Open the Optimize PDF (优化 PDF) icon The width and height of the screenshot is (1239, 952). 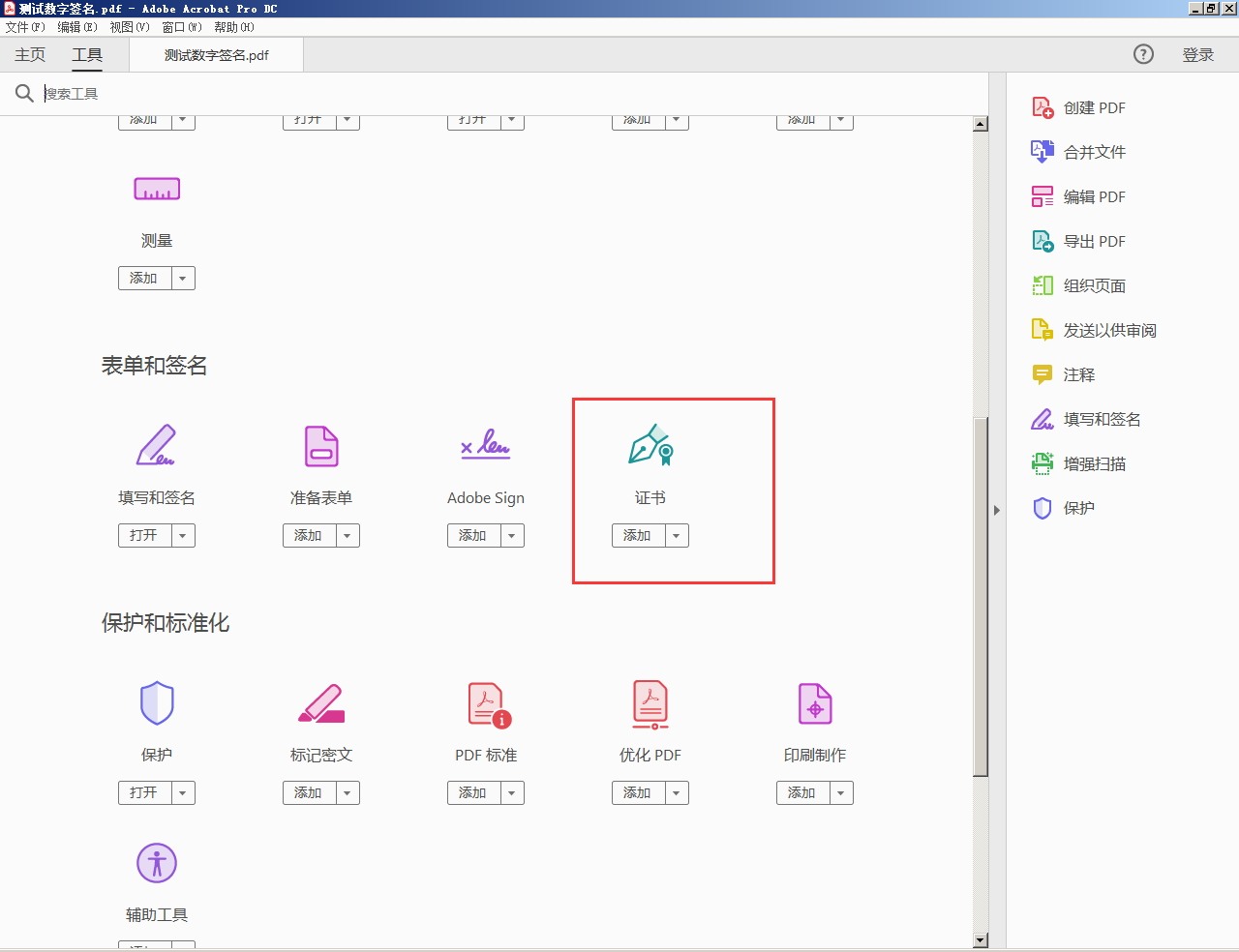[650, 703]
